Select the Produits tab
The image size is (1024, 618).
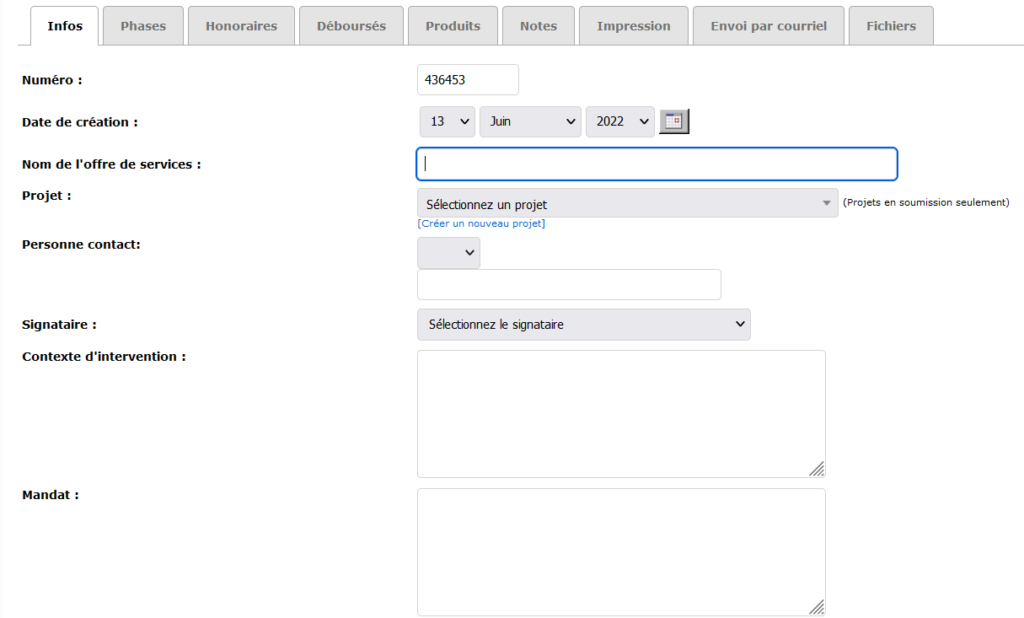click(452, 26)
